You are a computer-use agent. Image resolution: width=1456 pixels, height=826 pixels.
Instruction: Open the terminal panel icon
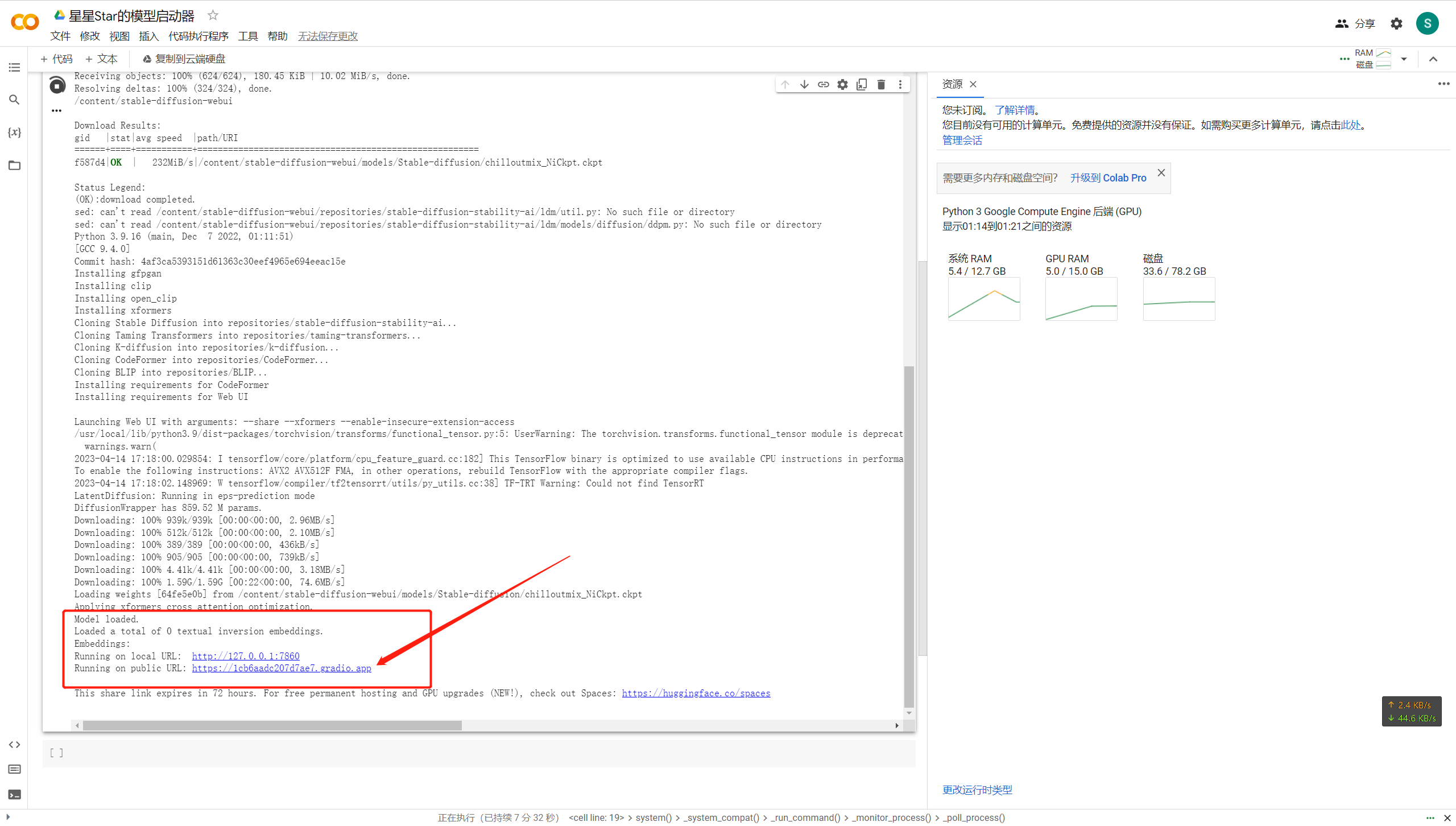coord(14,795)
